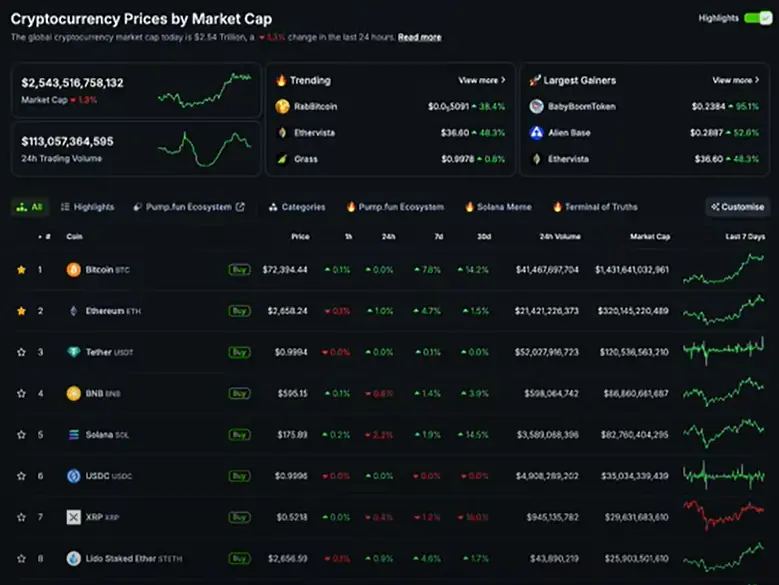The height and width of the screenshot is (585, 779).
Task: Click the XRP coin icon
Action: 74,517
